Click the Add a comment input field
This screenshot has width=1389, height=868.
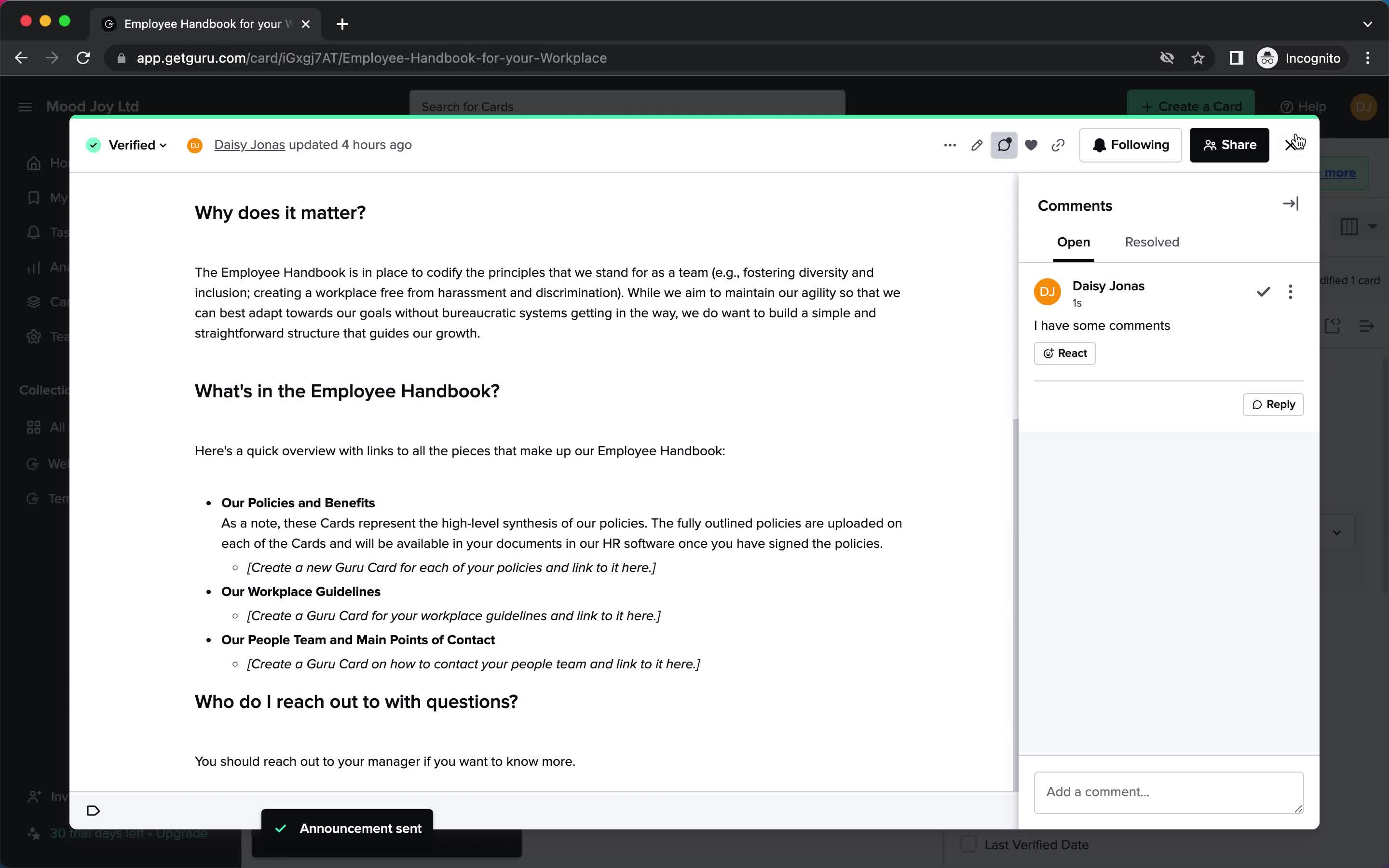(1168, 791)
